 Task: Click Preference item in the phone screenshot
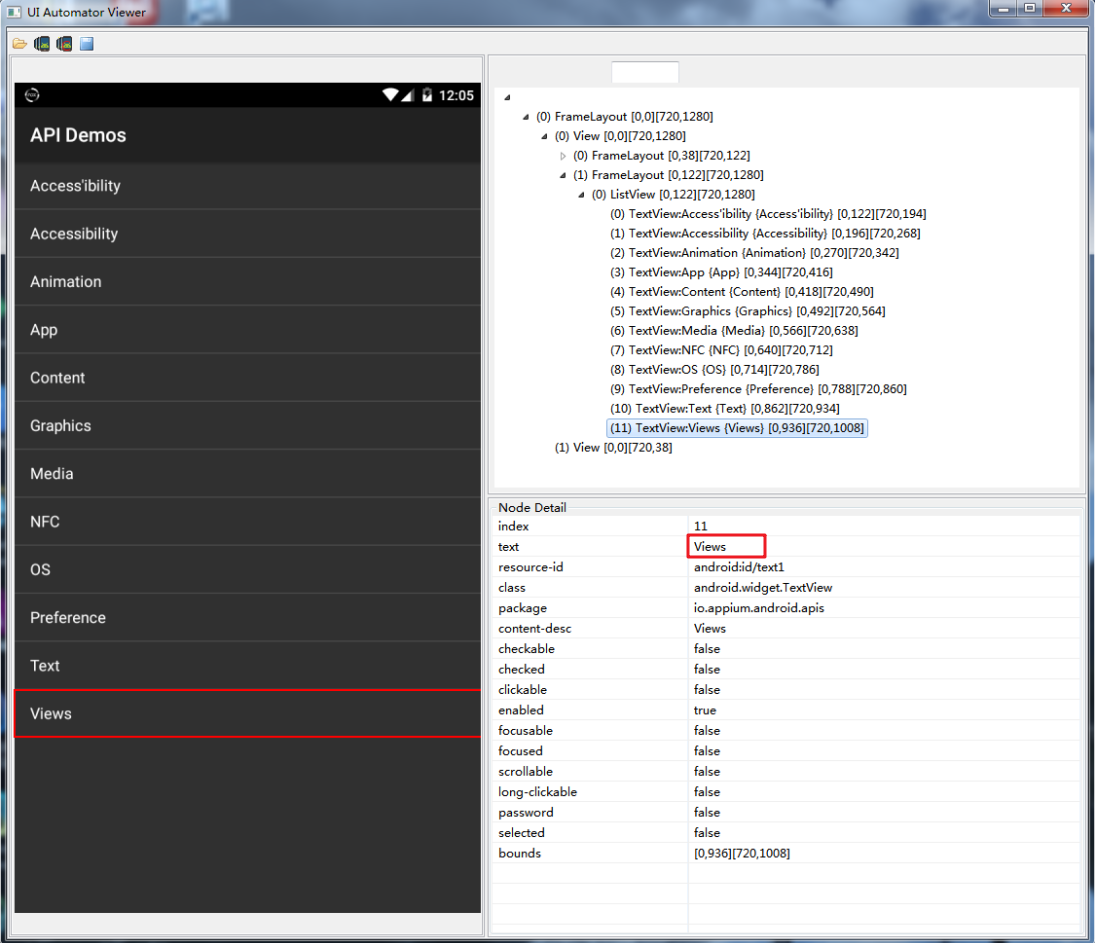click(247, 618)
